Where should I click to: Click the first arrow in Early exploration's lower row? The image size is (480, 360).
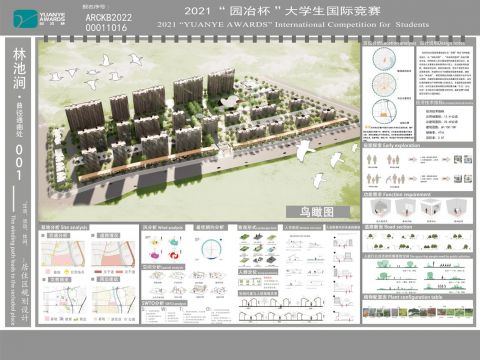tap(412, 179)
